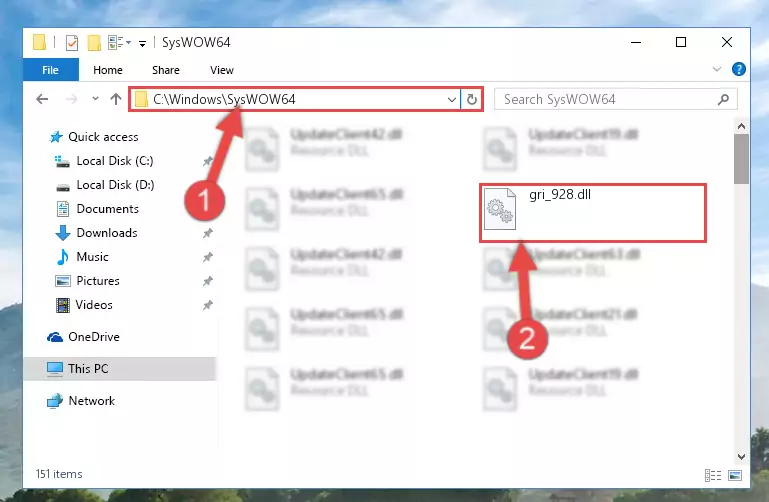Click the 151 items status text
This screenshot has height=502, width=769.
coord(59,474)
